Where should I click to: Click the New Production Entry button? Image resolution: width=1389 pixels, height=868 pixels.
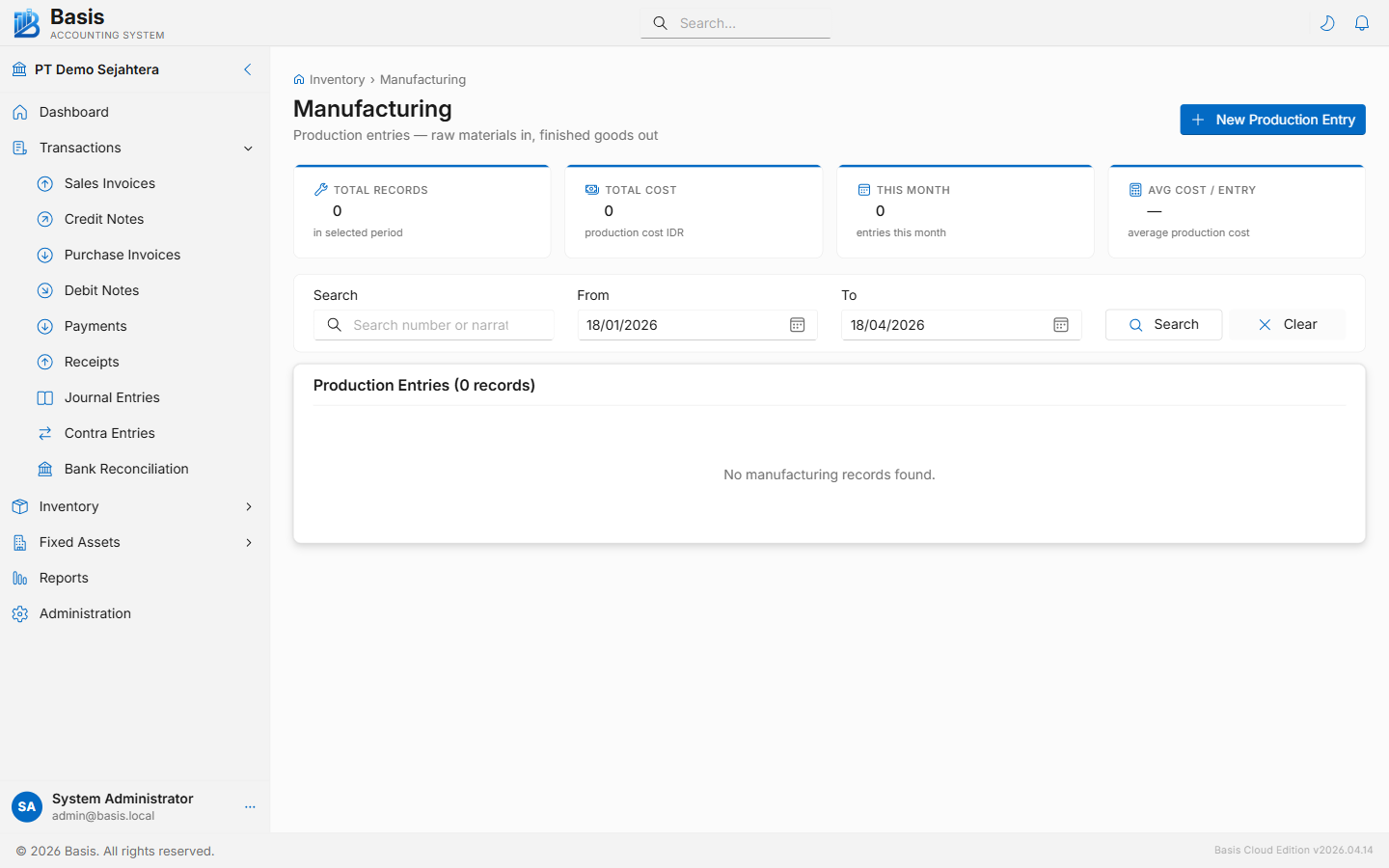1272,120
